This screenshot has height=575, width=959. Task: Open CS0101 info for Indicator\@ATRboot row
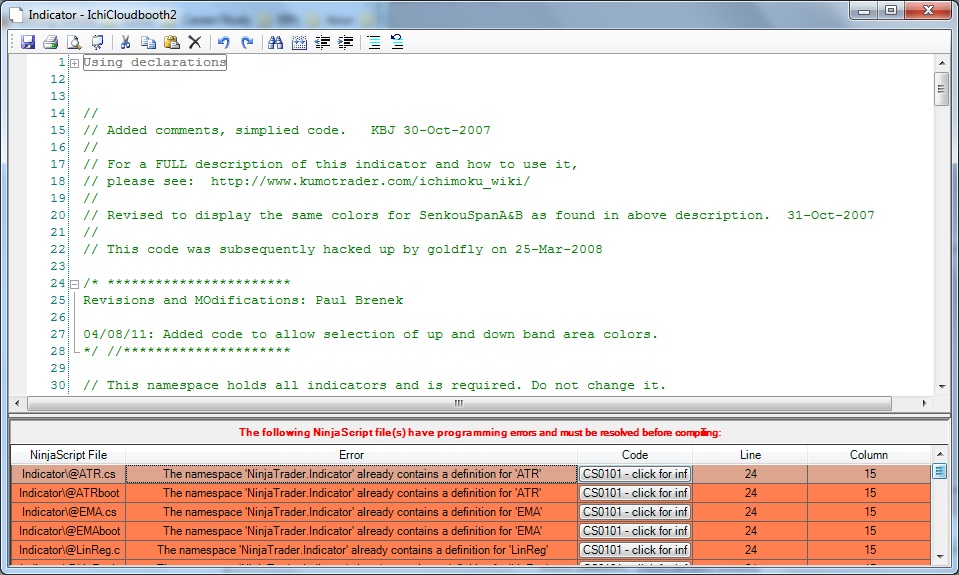click(x=635, y=493)
